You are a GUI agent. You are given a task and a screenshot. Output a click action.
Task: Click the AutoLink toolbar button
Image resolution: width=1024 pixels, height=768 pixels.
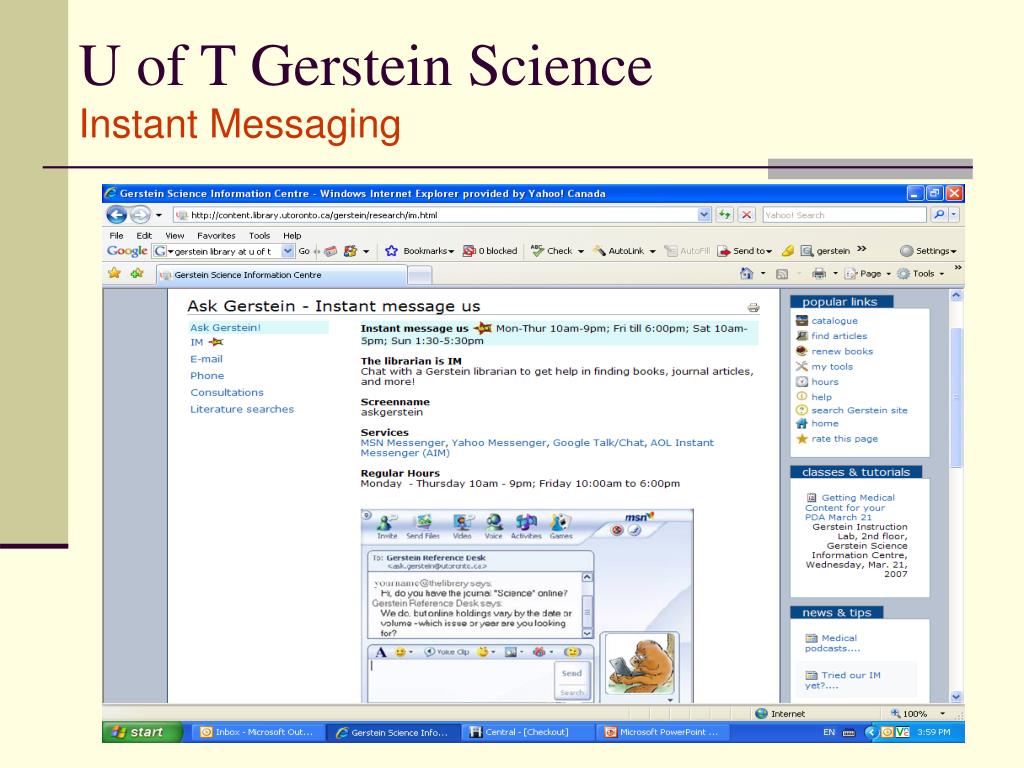pos(624,251)
